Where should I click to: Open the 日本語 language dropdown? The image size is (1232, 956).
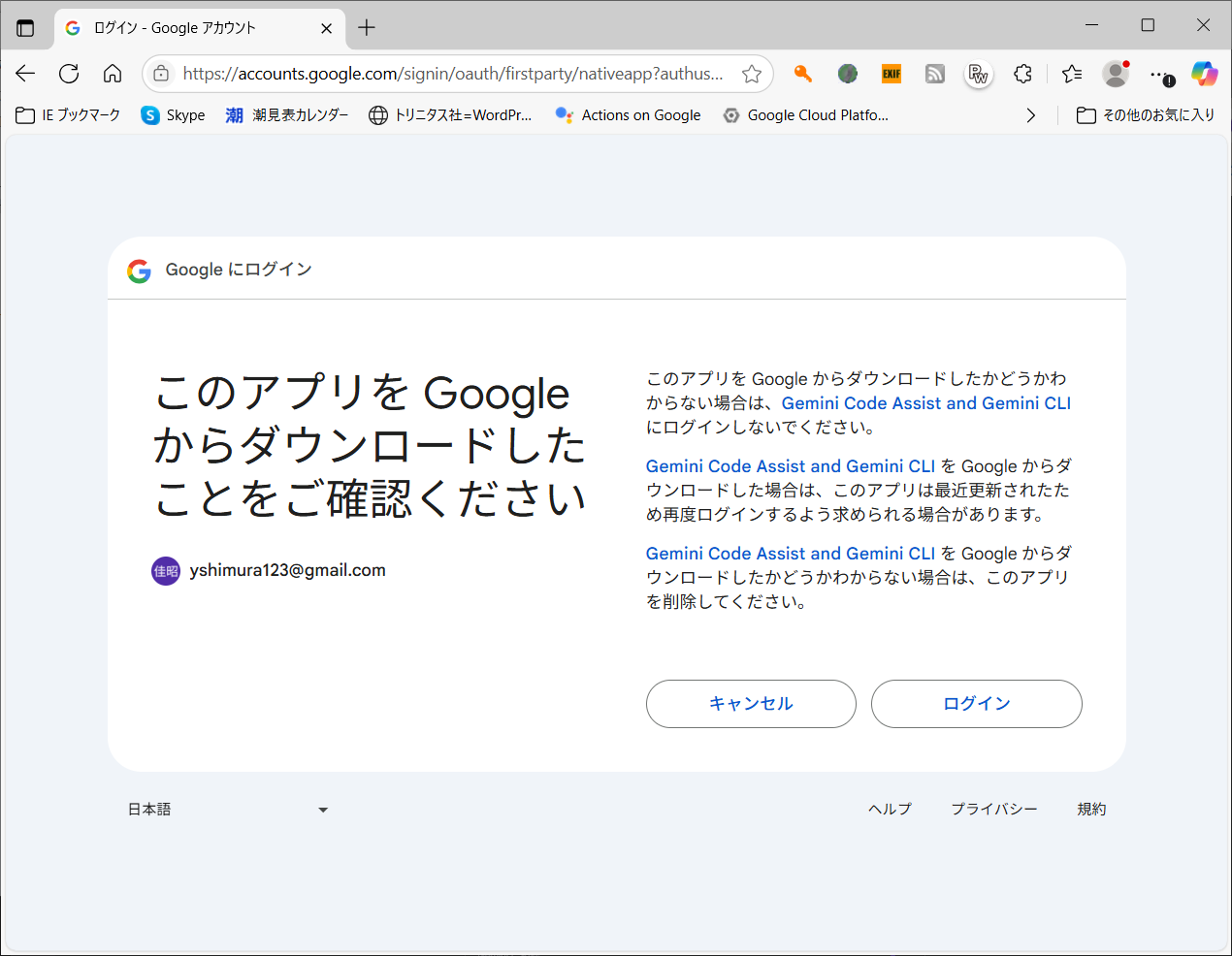[x=228, y=810]
